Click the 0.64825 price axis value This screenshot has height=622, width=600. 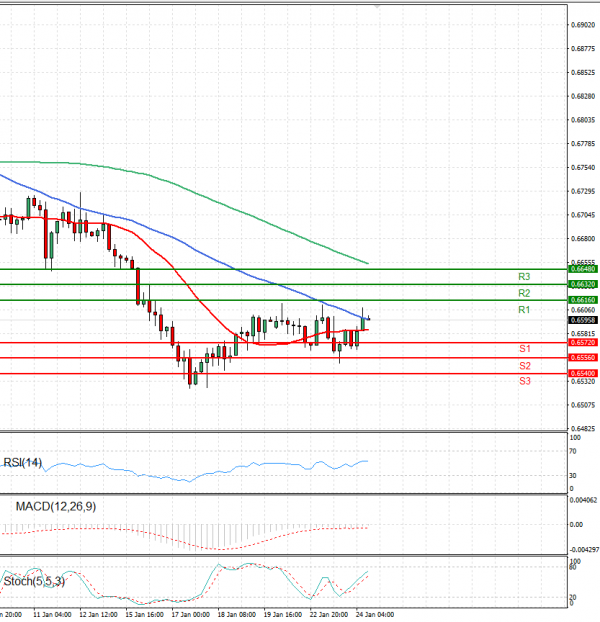click(x=583, y=428)
